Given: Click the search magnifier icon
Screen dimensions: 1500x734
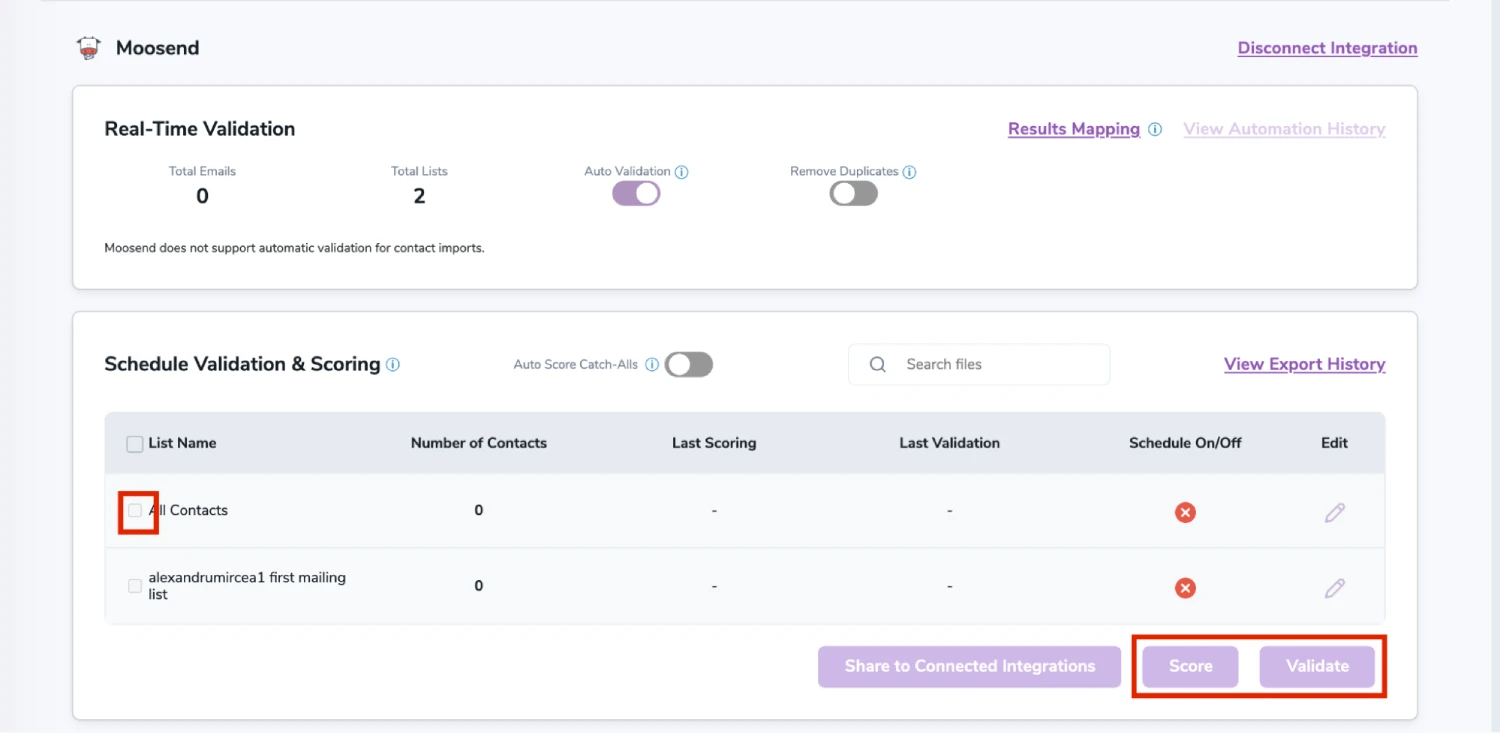Looking at the screenshot, I should click(877, 364).
